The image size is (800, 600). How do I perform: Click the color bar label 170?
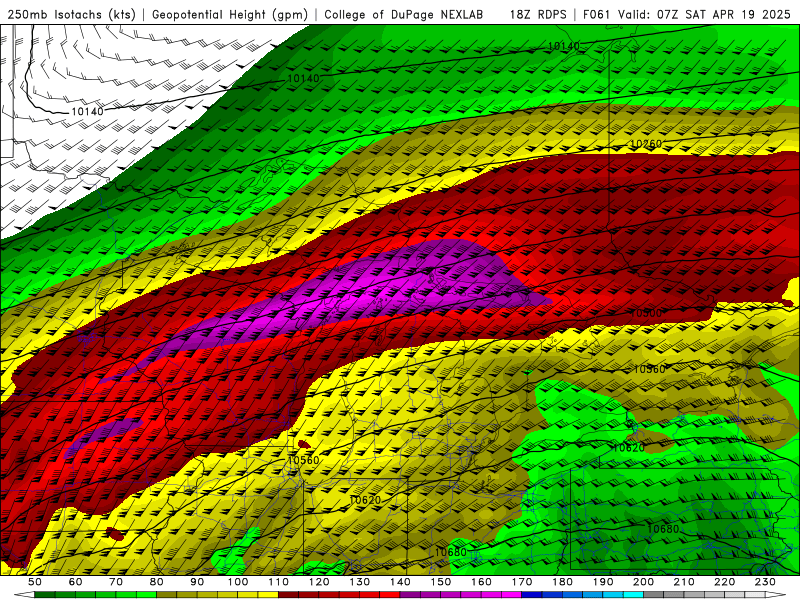(521, 582)
